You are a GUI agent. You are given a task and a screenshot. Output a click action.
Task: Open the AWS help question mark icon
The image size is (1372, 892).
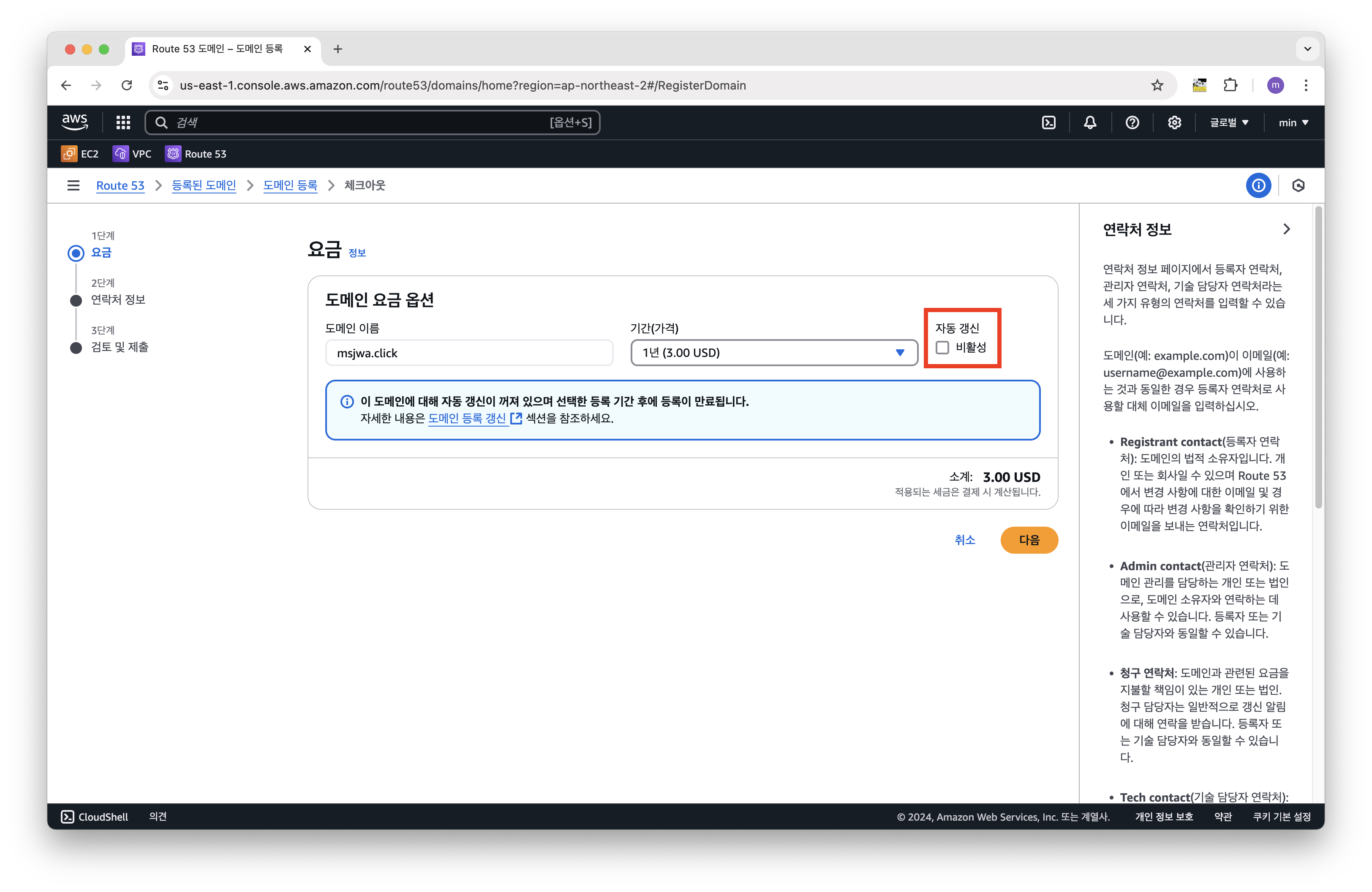(1132, 122)
